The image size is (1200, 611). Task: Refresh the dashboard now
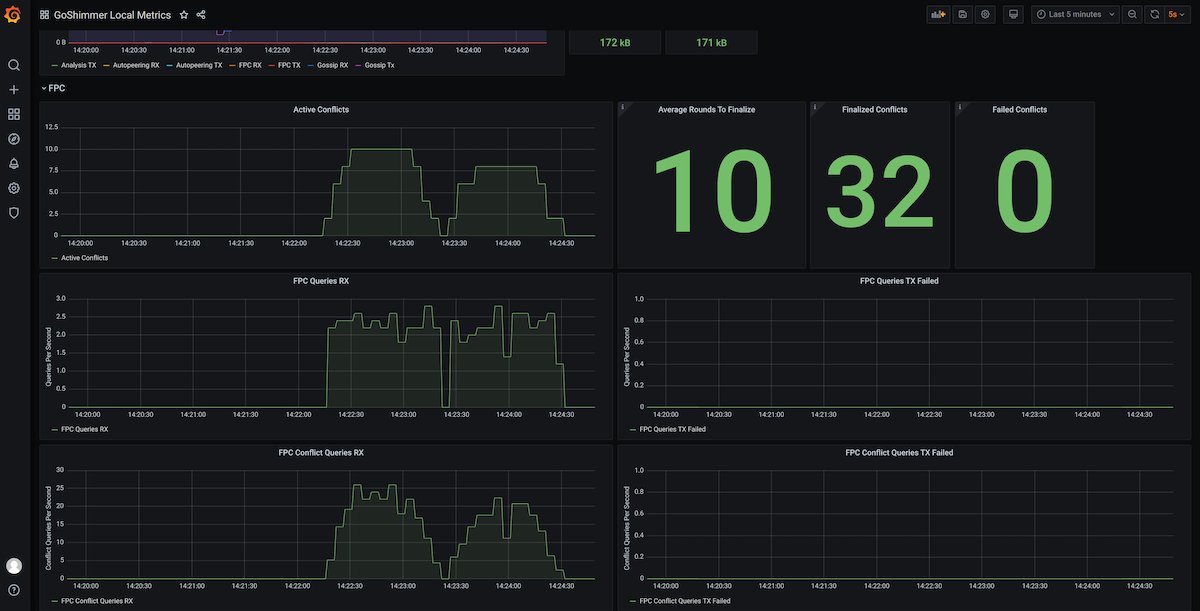[x=1155, y=15]
